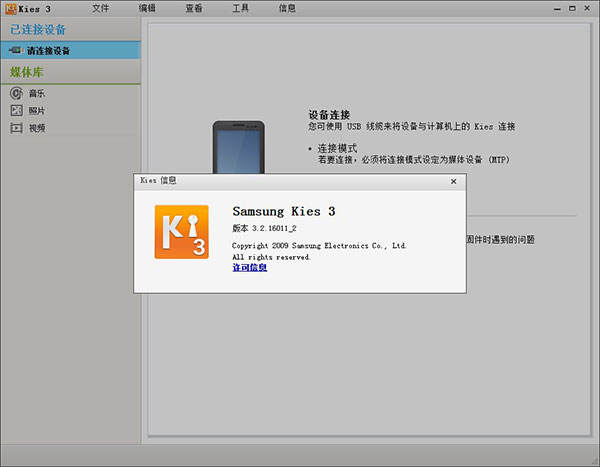This screenshot has width=600, height=467.
Task: Open the 工具 menu
Action: pyautogui.click(x=241, y=8)
